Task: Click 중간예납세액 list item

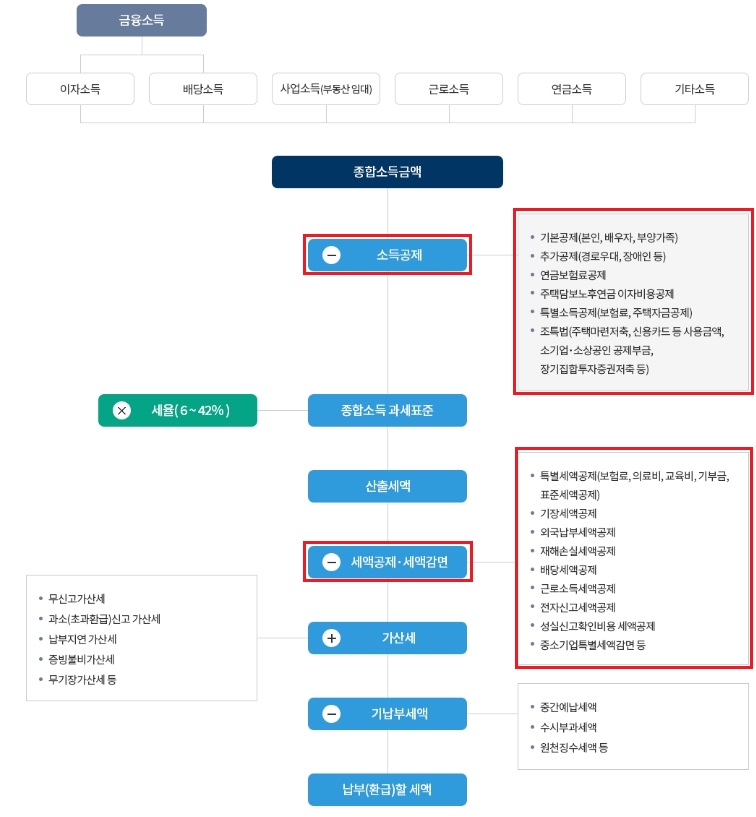Action: pyautogui.click(x=568, y=707)
